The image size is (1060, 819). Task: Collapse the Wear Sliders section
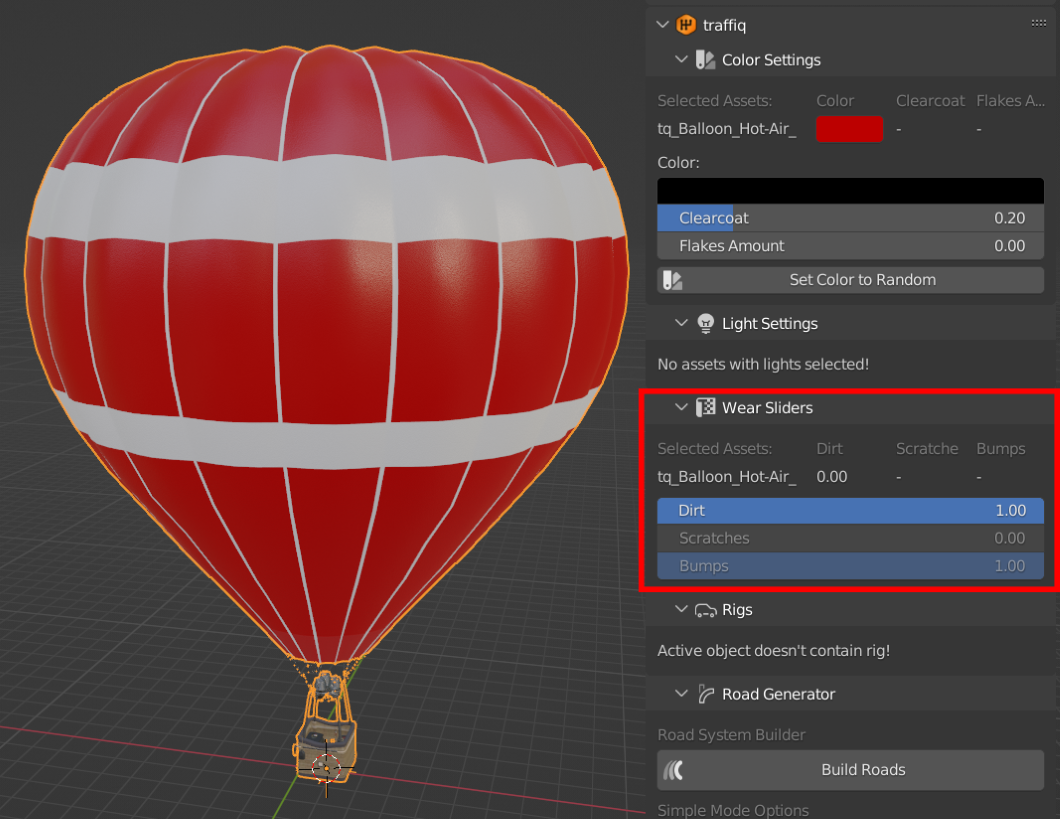(681, 408)
